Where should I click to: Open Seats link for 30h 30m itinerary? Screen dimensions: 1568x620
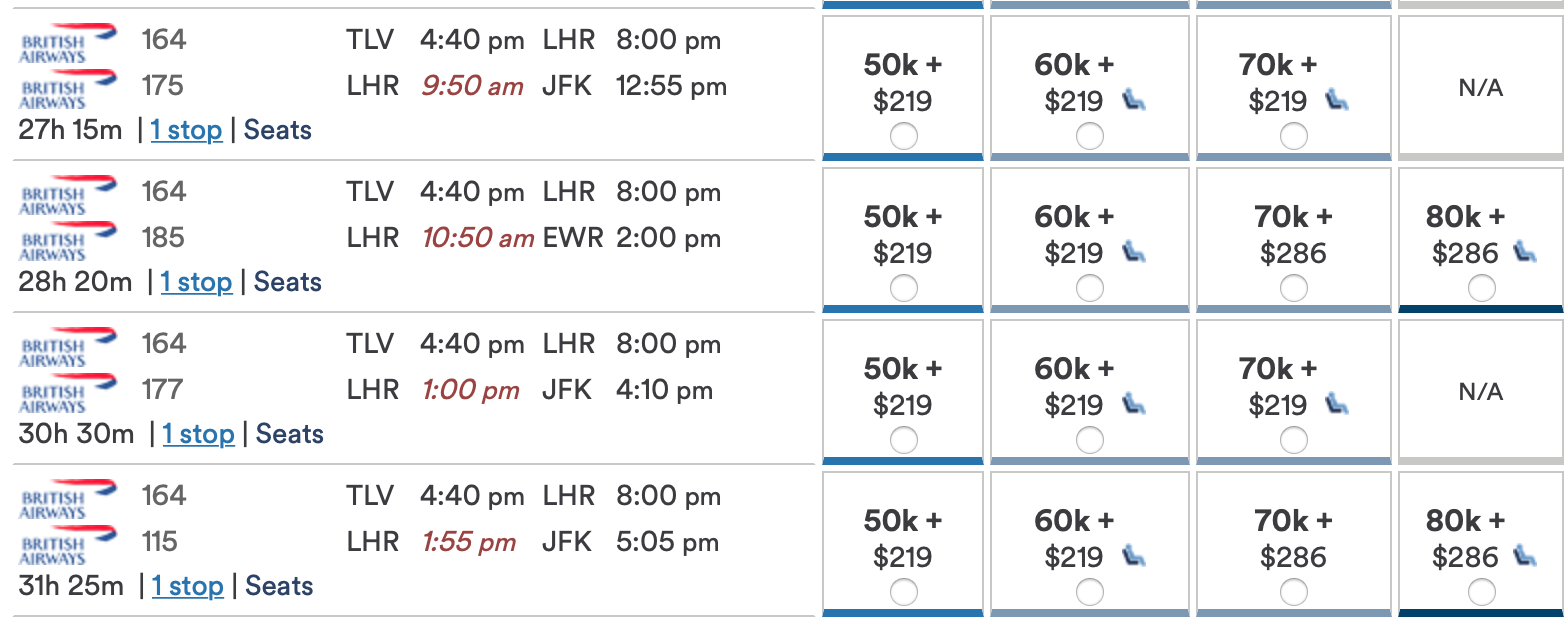290,434
